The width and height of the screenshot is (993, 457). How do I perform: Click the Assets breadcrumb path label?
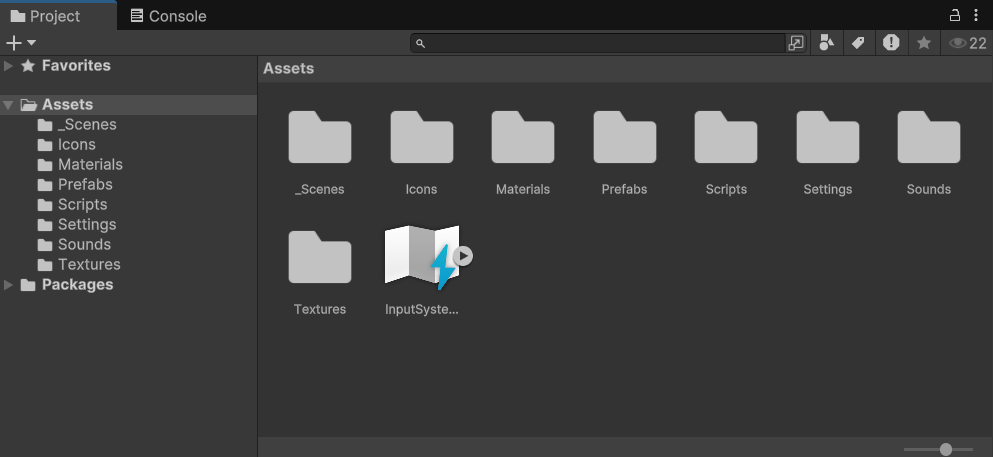[x=289, y=68]
